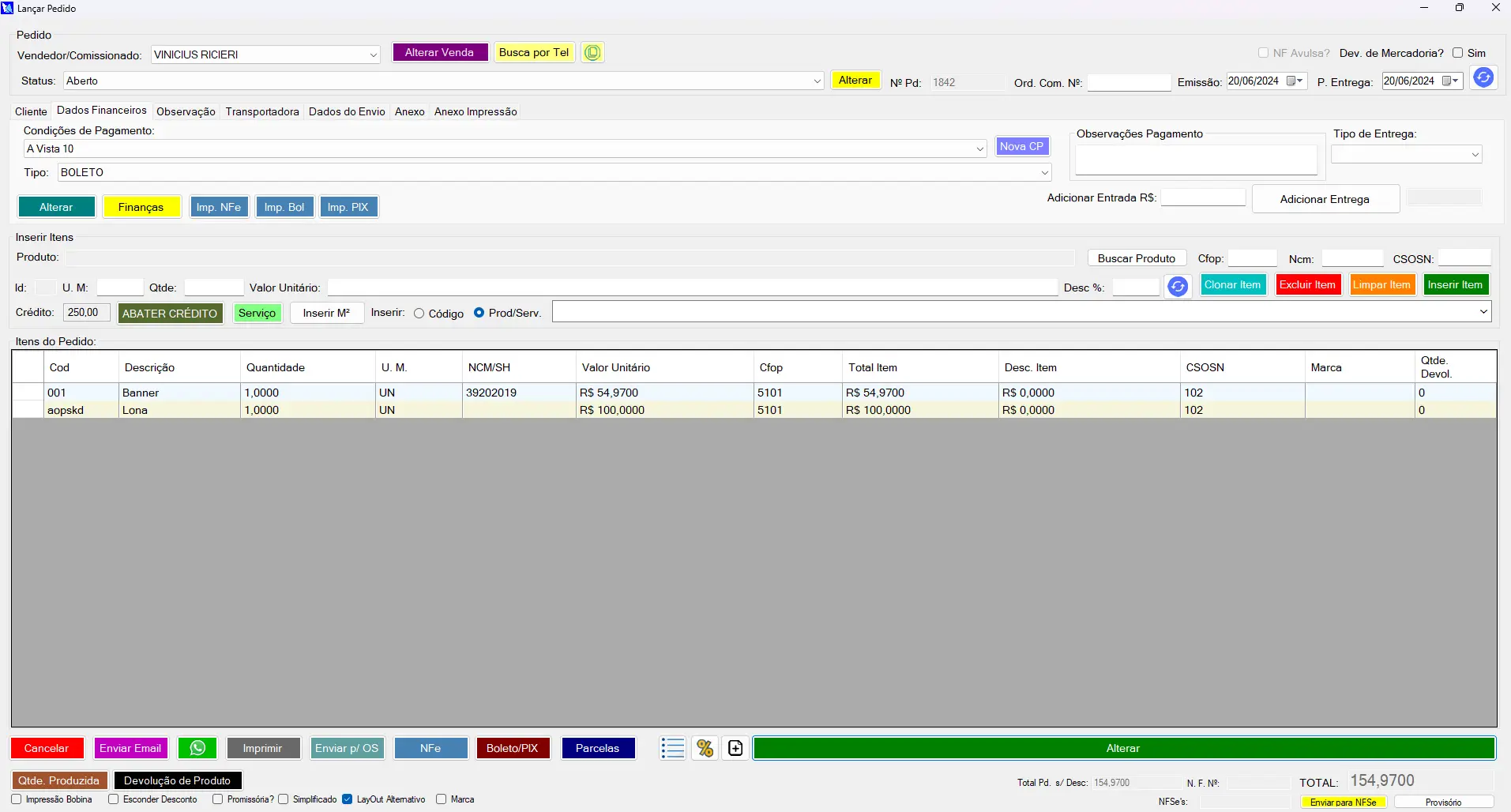Uncheck the LayOut Alternativo checkbox

tap(347, 799)
